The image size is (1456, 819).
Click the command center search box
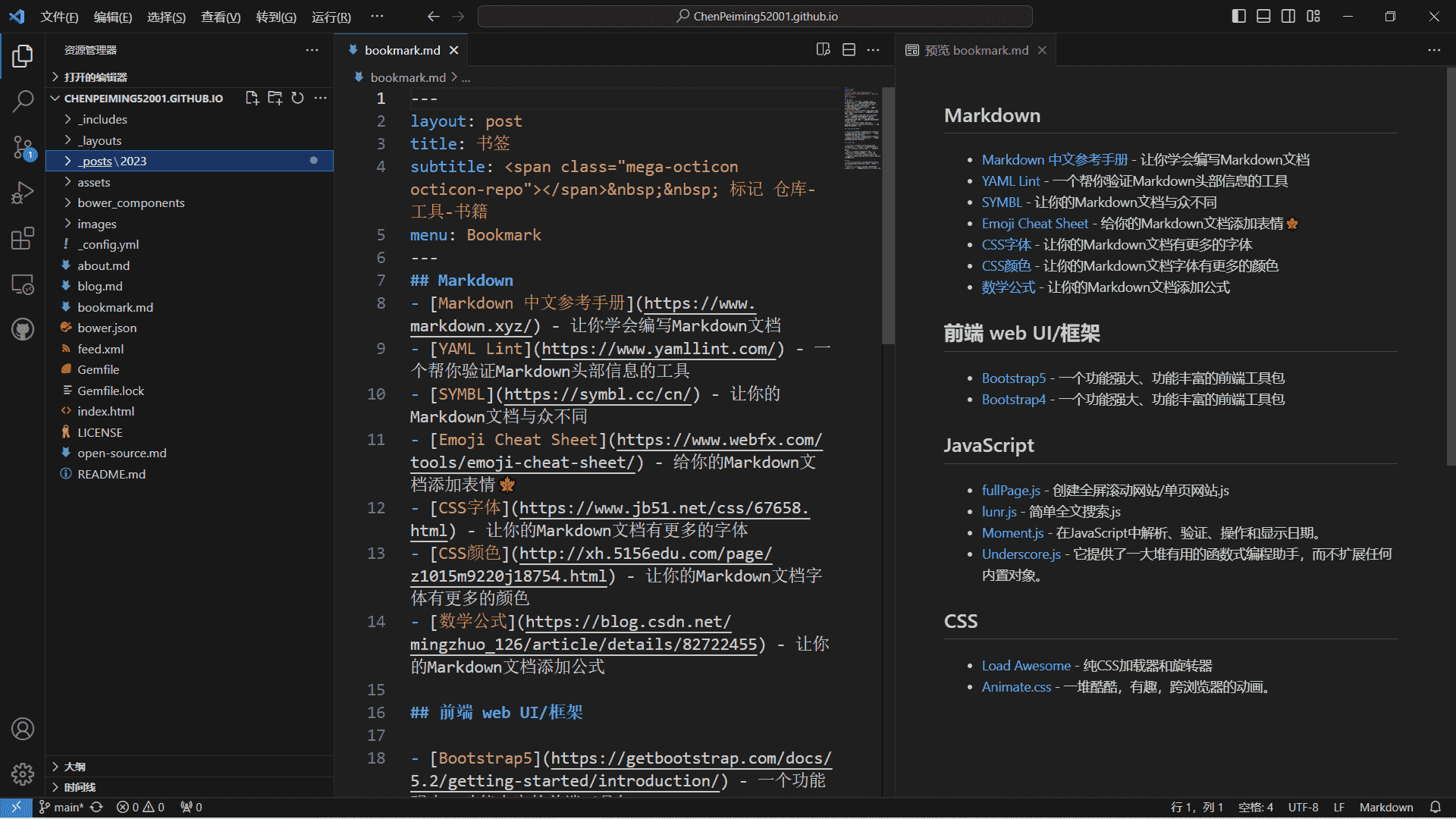coord(755,17)
